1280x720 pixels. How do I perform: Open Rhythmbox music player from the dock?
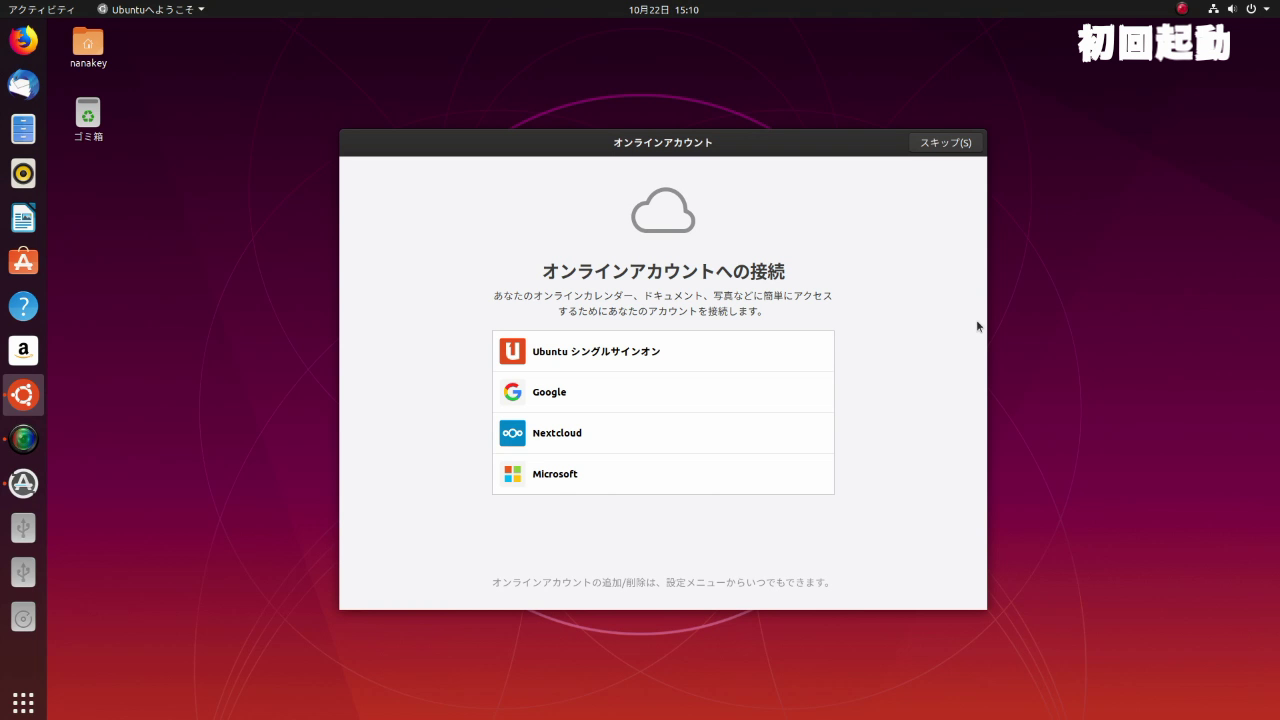pos(23,172)
